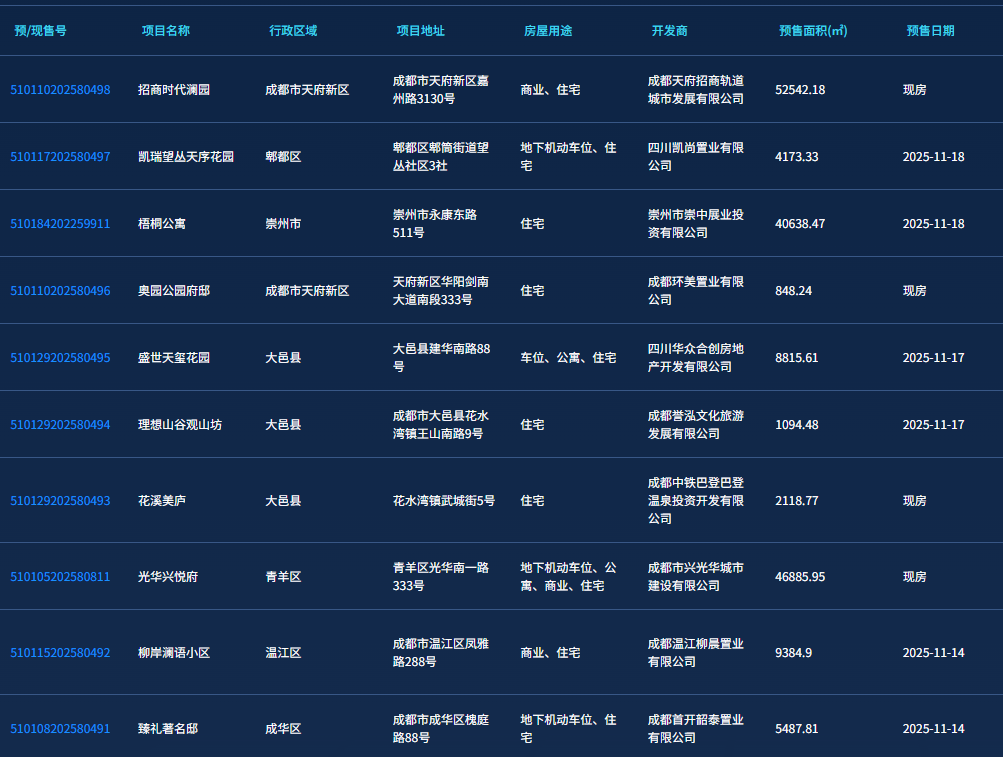Open presale link 510108202580491
Viewport: 1003px width, 757px height.
60,729
